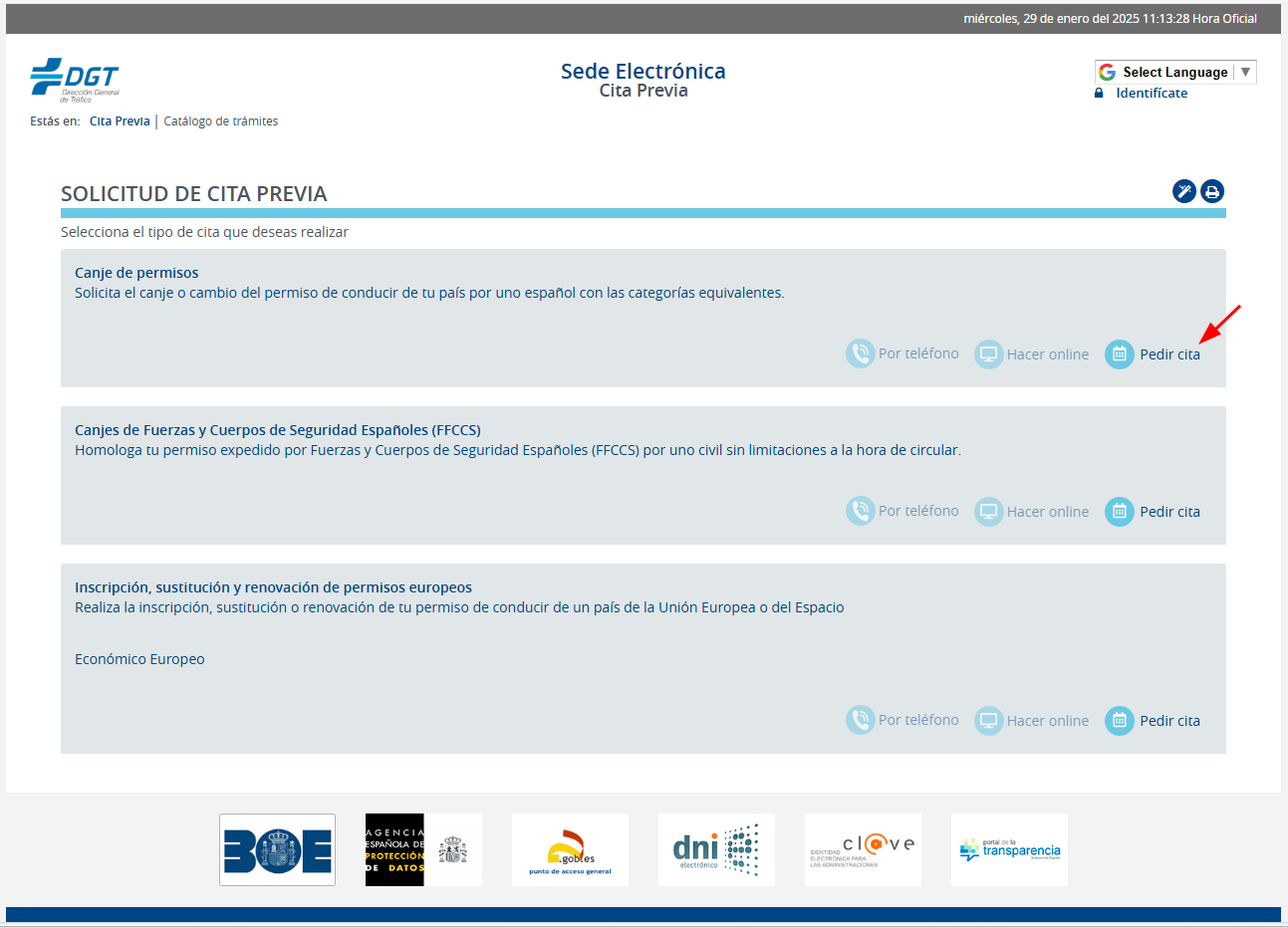Open the Portal de la Transparencia logo
The image size is (1288, 928).
pos(1009,849)
